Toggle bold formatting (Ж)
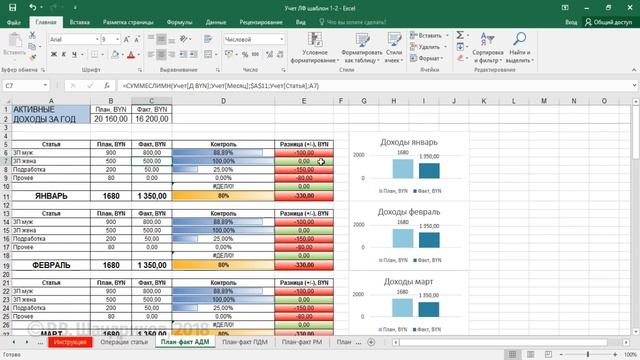This screenshot has height=360, width=640. click(x=53, y=54)
